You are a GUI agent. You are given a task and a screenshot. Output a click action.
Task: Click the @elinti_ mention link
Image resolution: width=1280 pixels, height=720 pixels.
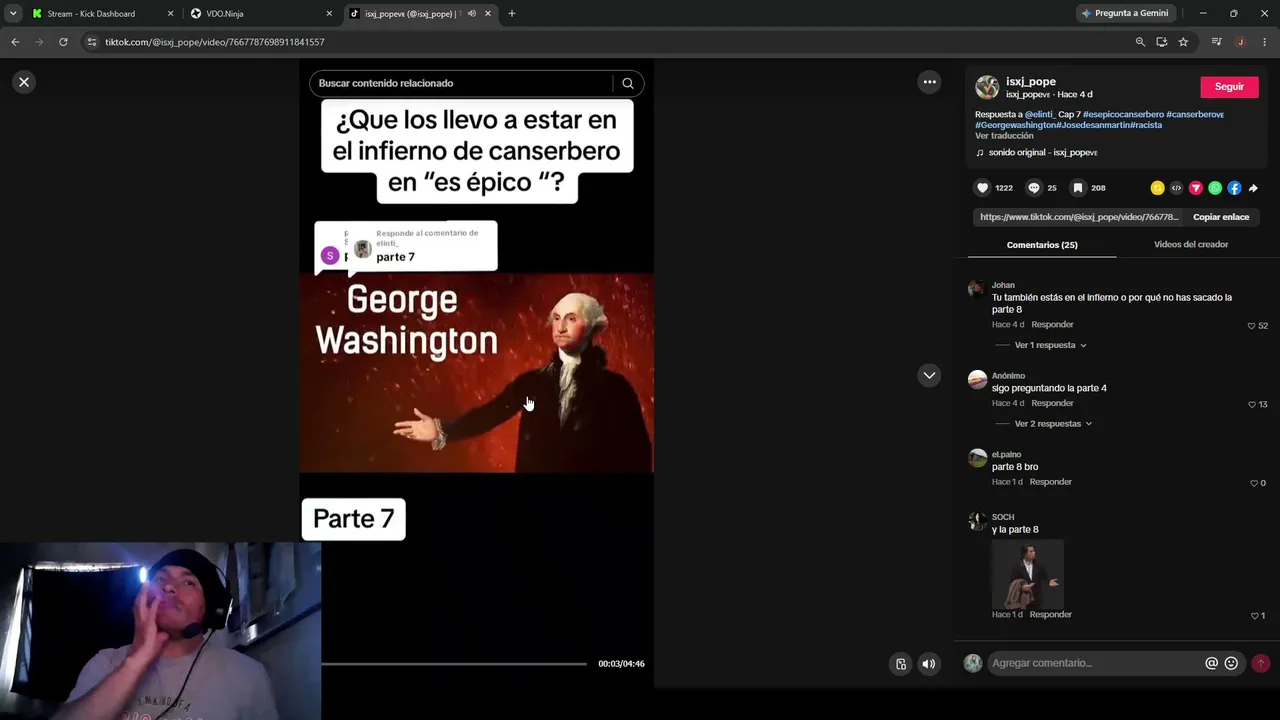click(x=1040, y=114)
